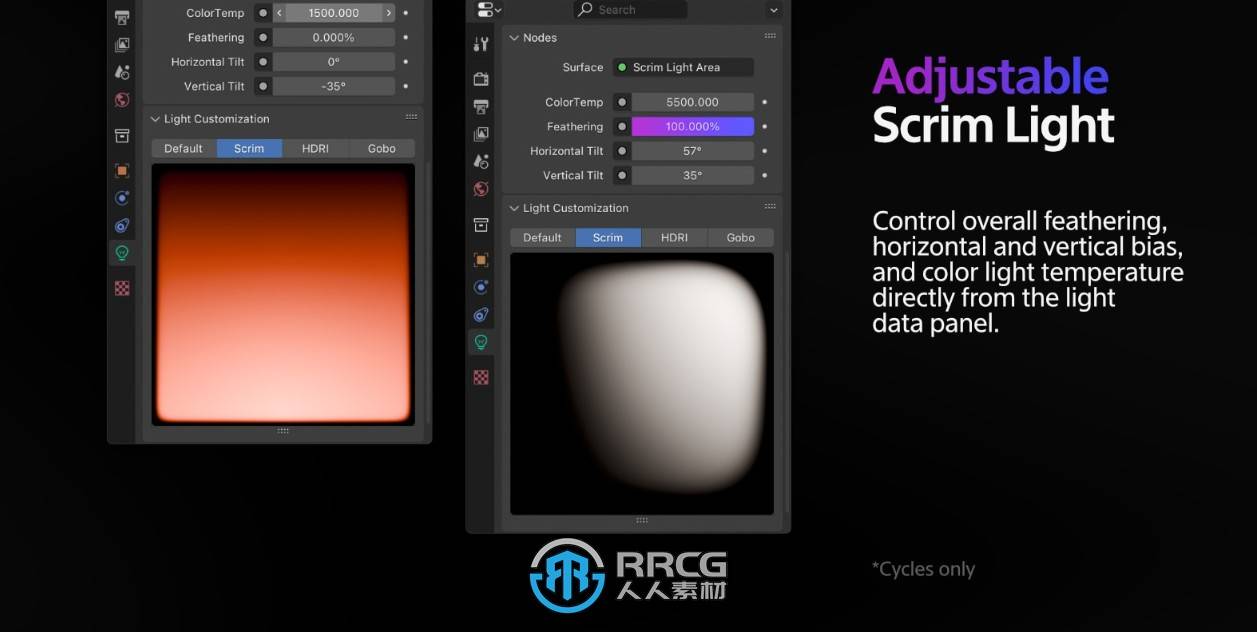Viewport: 1257px width, 632px height.
Task: Open the Render properties tab in right panel
Action: pyautogui.click(x=481, y=79)
